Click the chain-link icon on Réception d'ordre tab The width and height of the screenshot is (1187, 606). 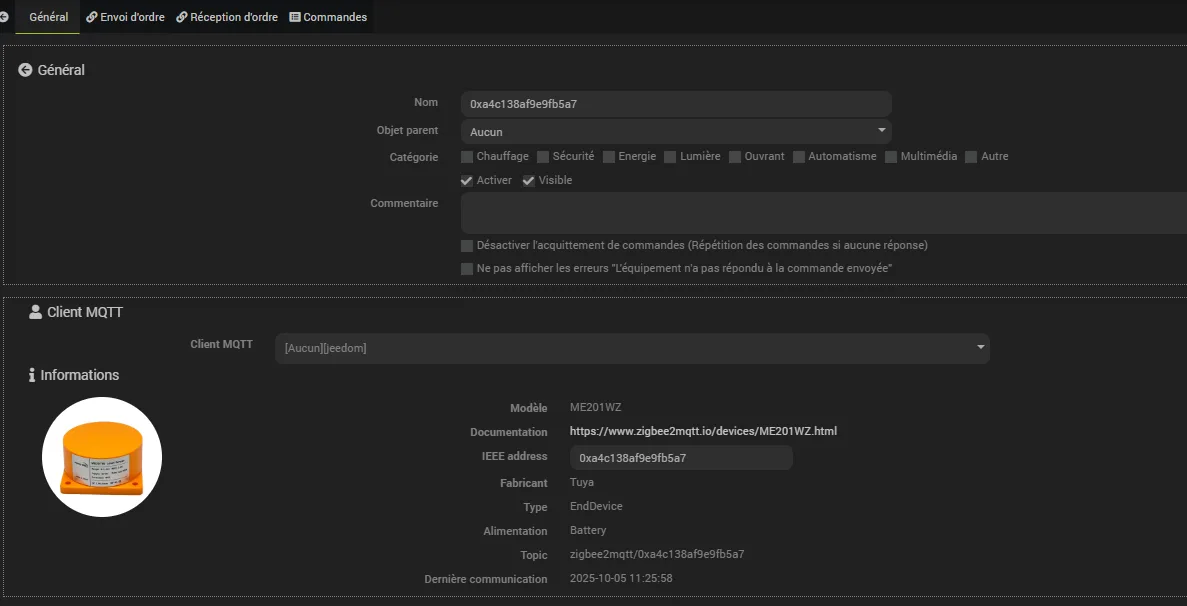pos(182,17)
